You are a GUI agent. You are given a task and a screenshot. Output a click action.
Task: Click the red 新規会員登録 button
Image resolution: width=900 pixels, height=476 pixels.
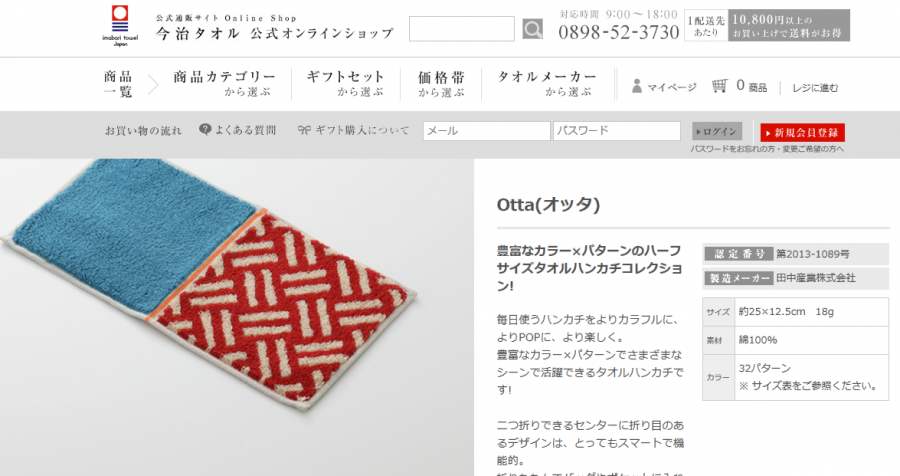click(x=802, y=133)
